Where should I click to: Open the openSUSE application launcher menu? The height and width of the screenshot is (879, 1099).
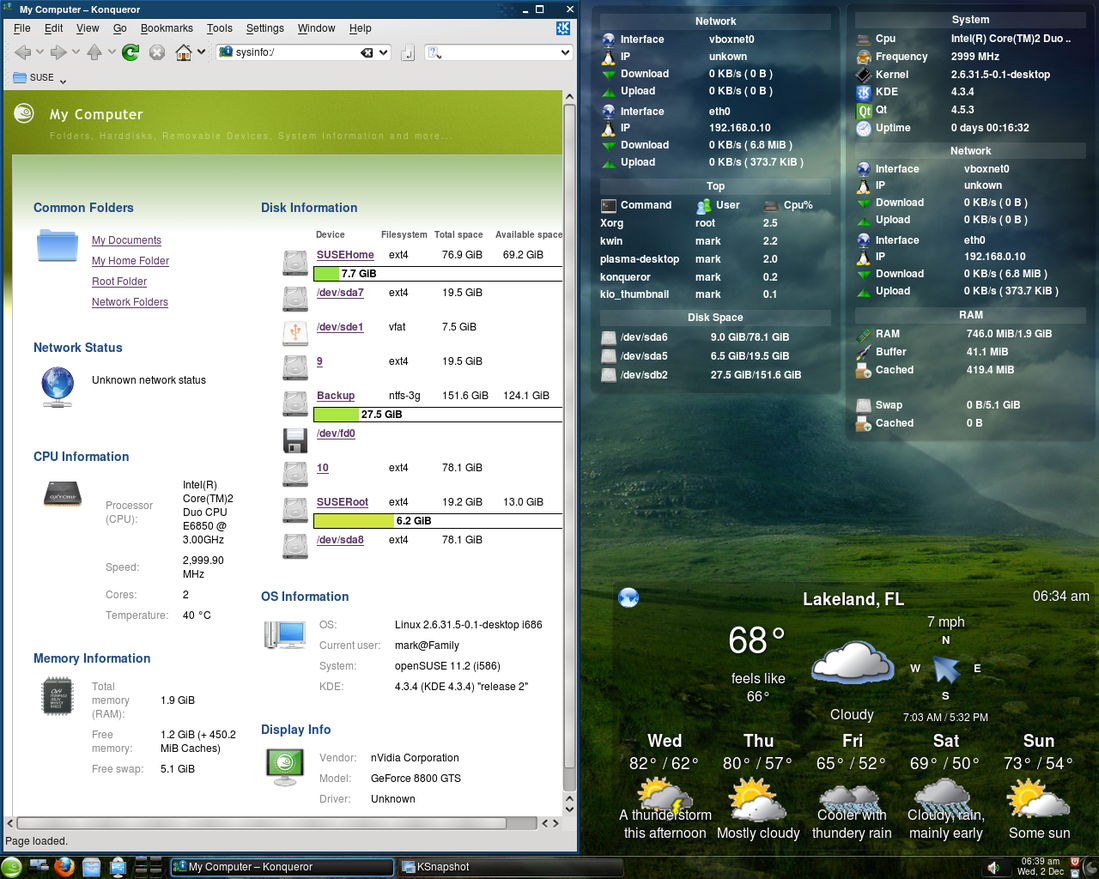[11, 867]
